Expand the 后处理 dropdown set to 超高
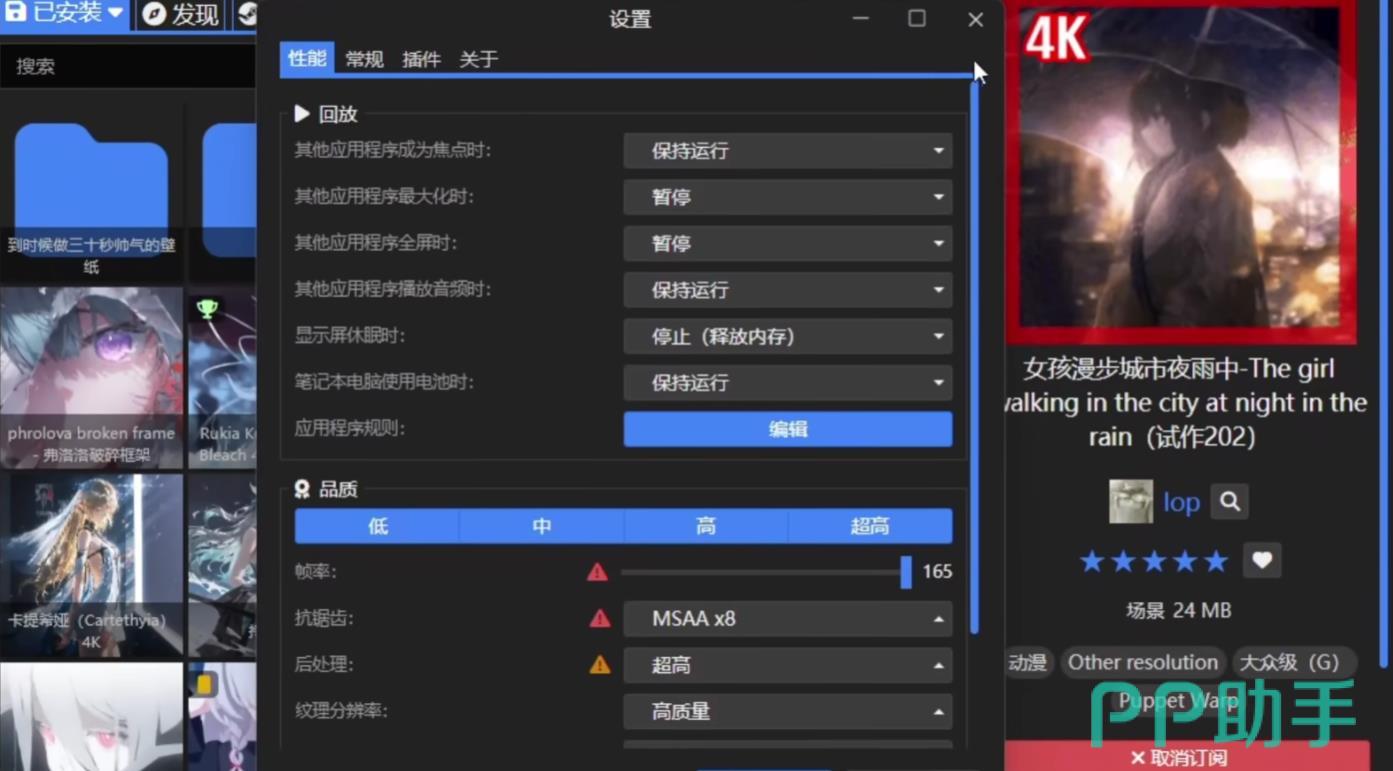This screenshot has width=1393, height=771. [788, 665]
